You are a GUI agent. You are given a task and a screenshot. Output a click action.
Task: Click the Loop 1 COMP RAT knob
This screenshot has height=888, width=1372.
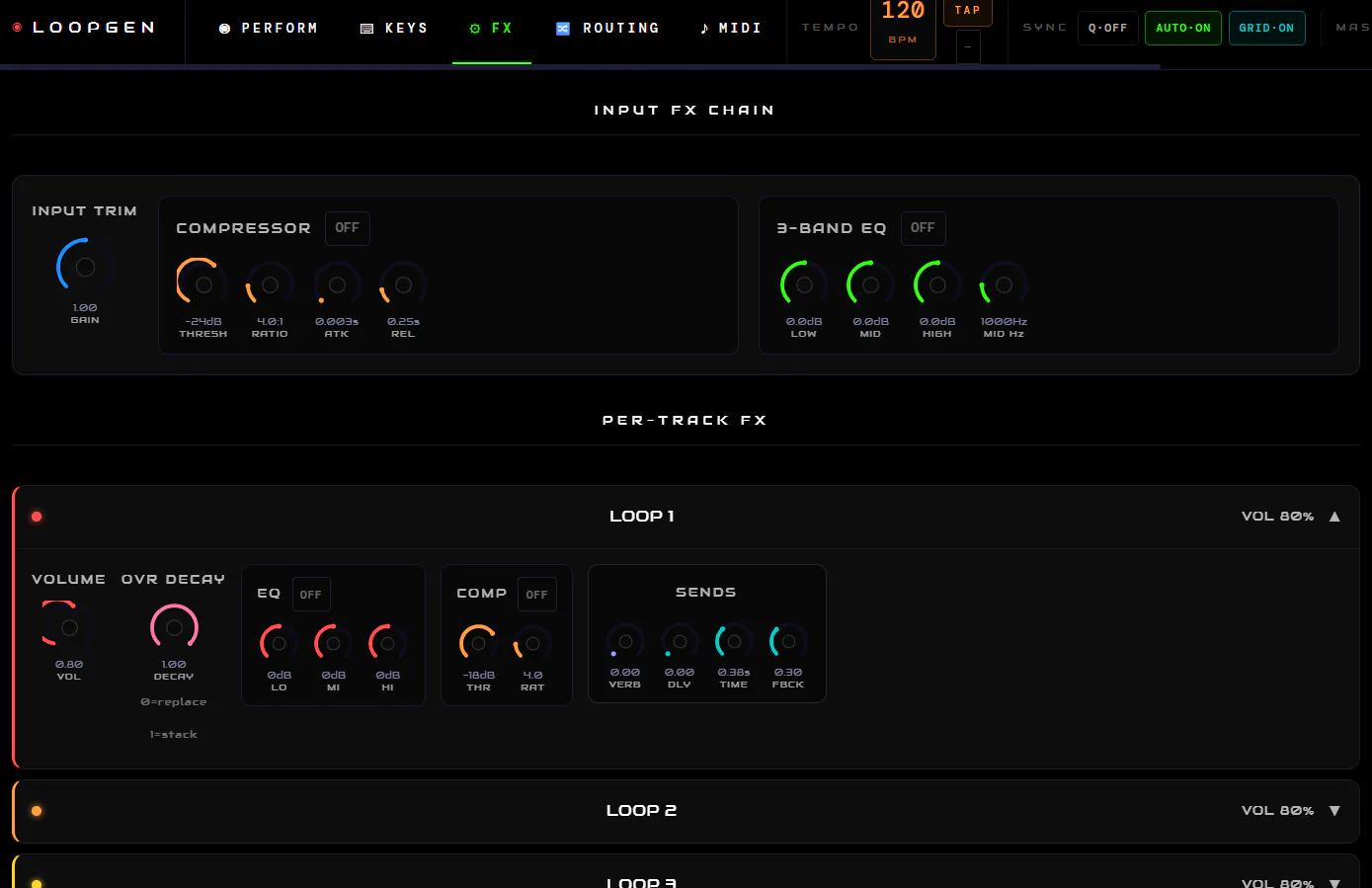coord(532,643)
